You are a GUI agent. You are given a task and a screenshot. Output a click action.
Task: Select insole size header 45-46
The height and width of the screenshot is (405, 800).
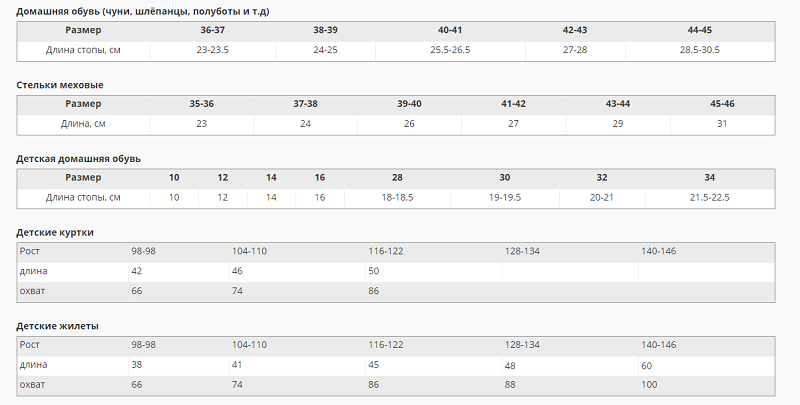(x=722, y=104)
